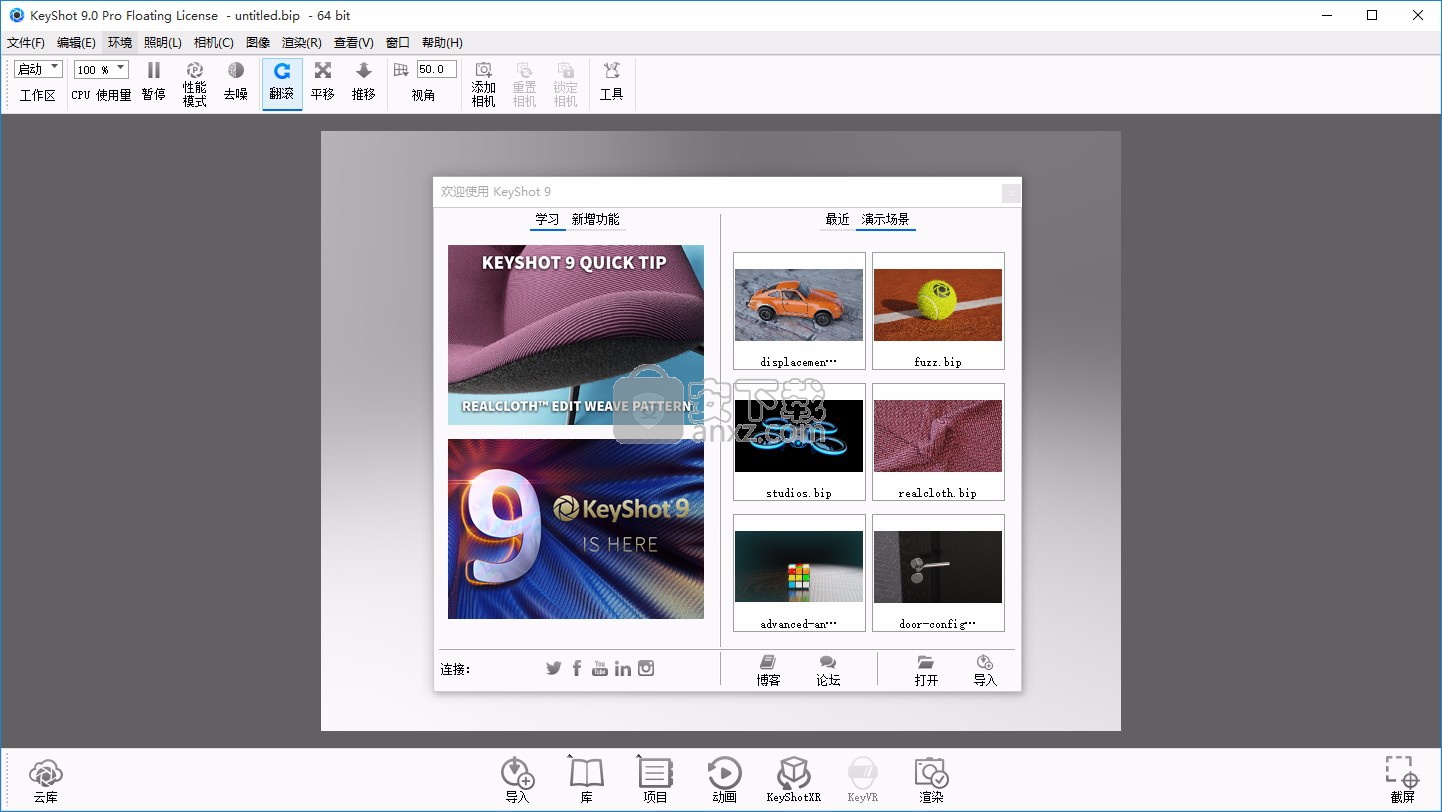Viewport: 1442px width, 812px height.
Task: Select the dolly (推移) camera tool
Action: 363,82
